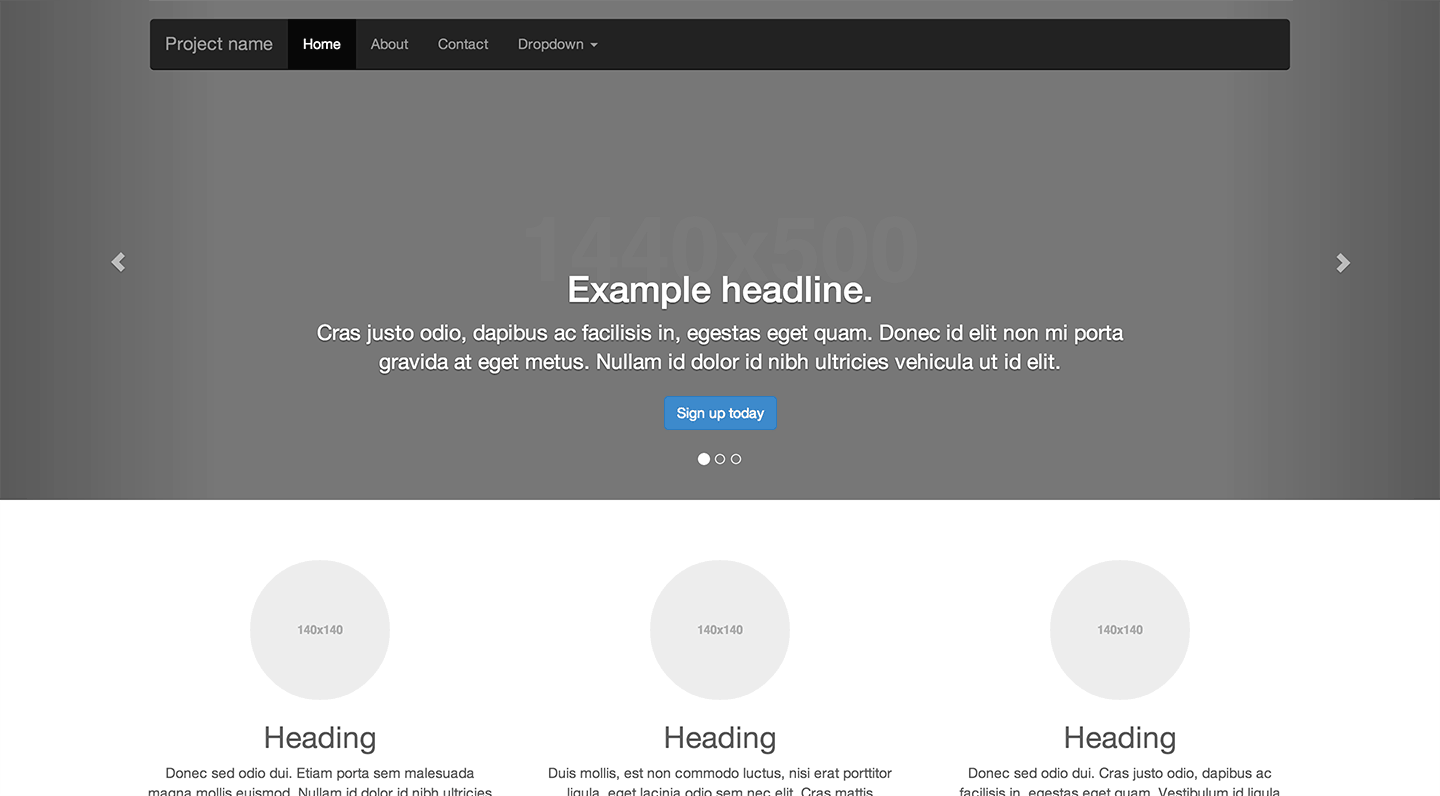Click the middle 140x140 circle image

[x=720, y=630]
